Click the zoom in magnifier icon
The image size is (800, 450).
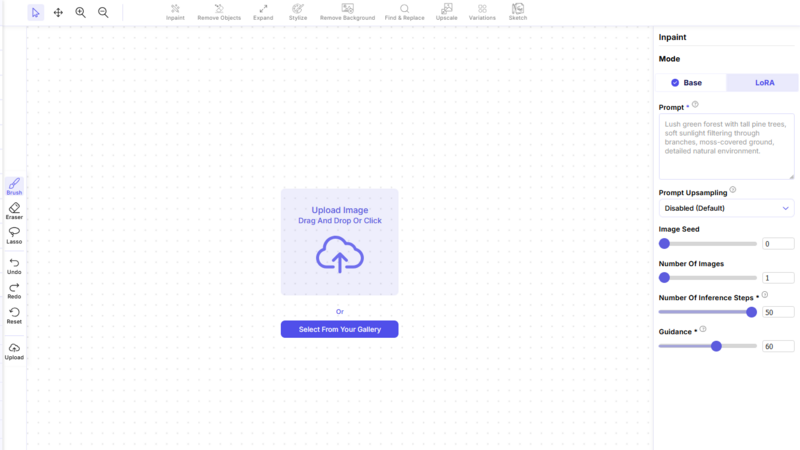coord(81,13)
